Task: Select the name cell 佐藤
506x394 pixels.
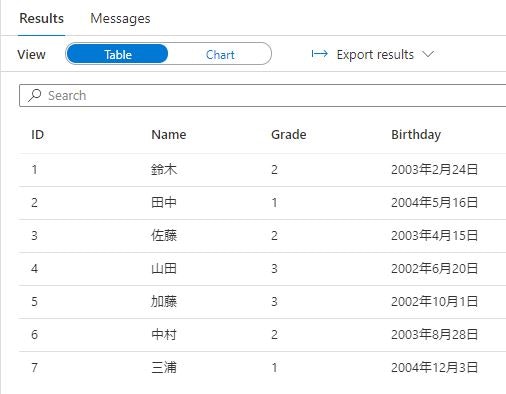Action: pyautogui.click(x=164, y=235)
